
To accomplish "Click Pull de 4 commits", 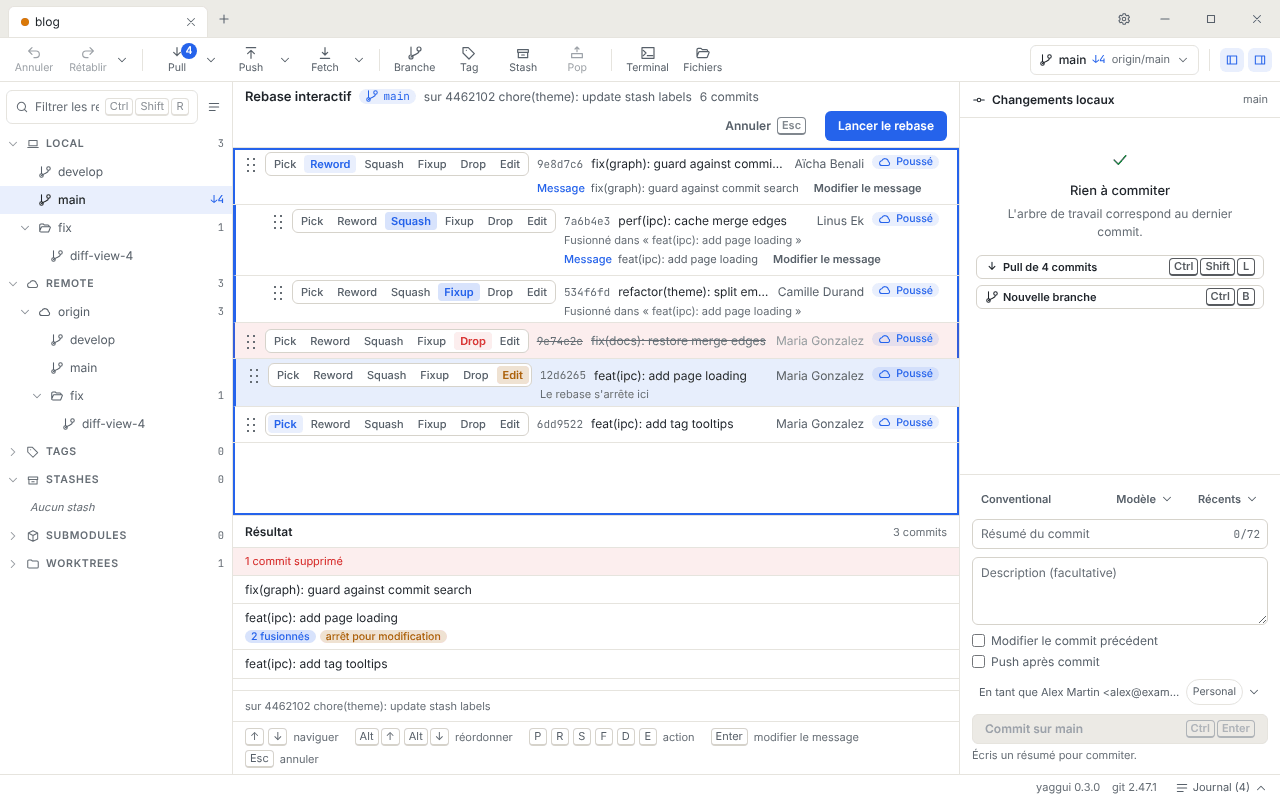I will [1120, 267].
